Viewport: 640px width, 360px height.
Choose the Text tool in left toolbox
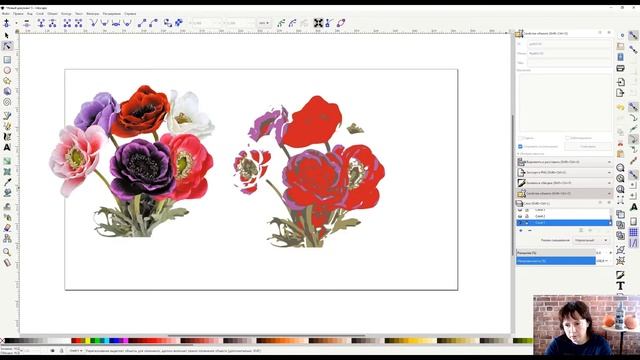[7, 147]
